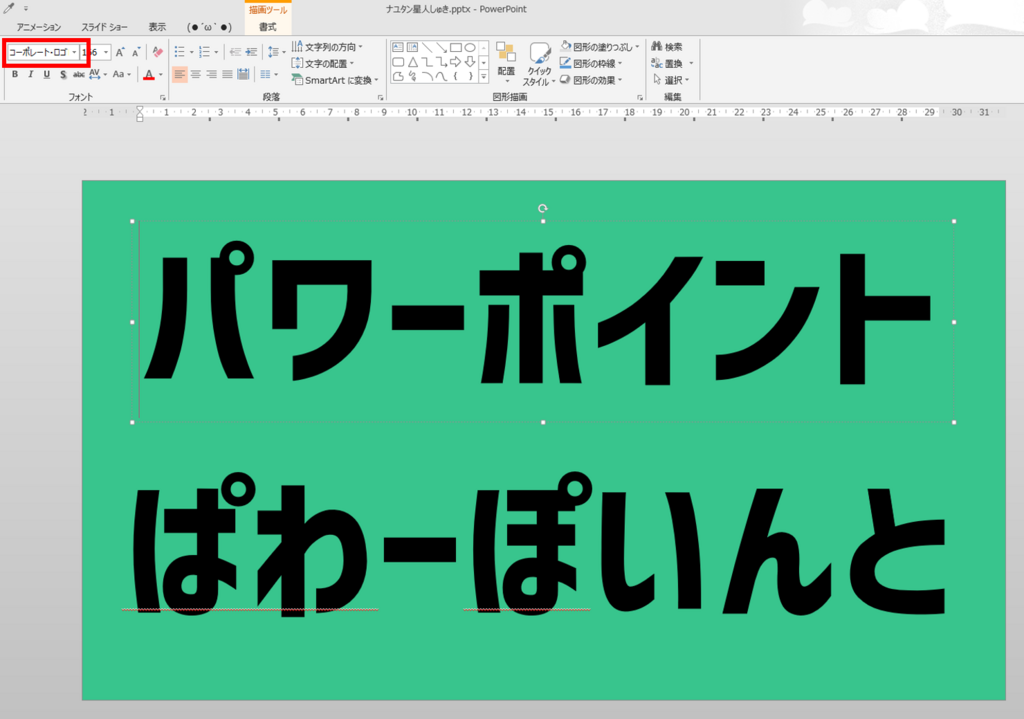This screenshot has width=1024, height=719.
Task: Select the curve shape
Action: point(441,76)
